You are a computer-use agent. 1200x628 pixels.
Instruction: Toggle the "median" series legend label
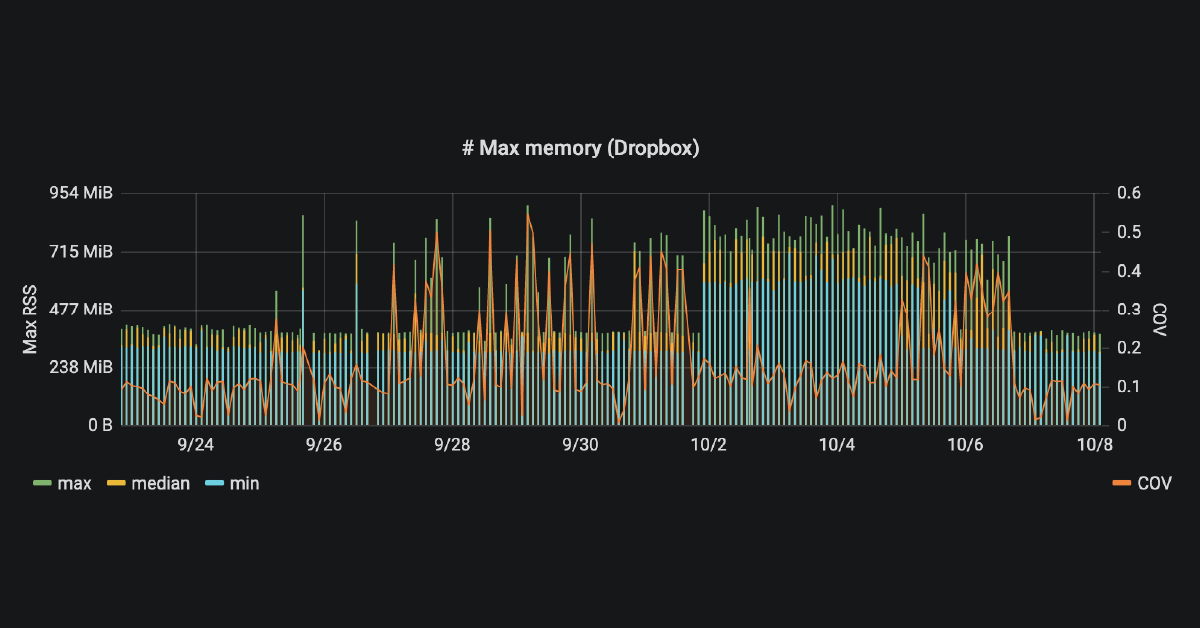[161, 484]
